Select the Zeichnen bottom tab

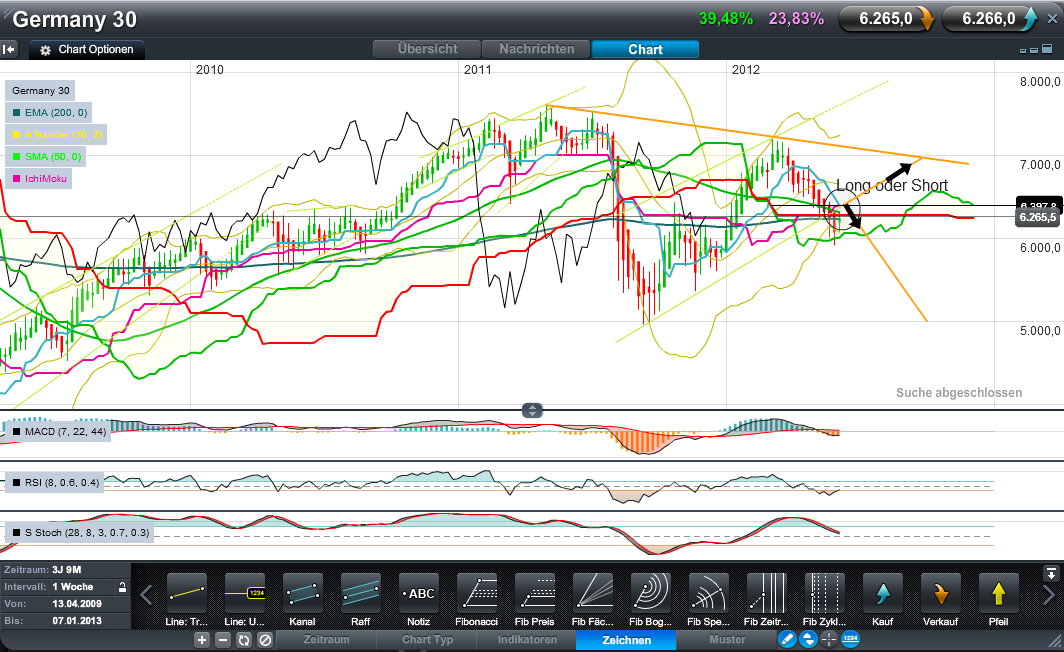pyautogui.click(x=626, y=640)
